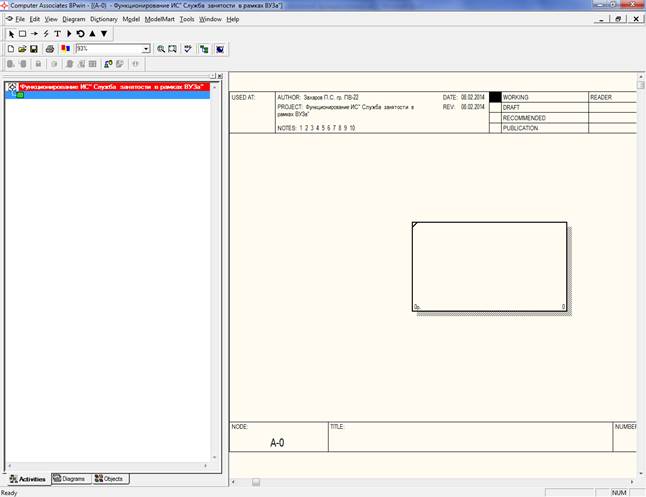Click the diagram scroll right arrow

[632, 482]
